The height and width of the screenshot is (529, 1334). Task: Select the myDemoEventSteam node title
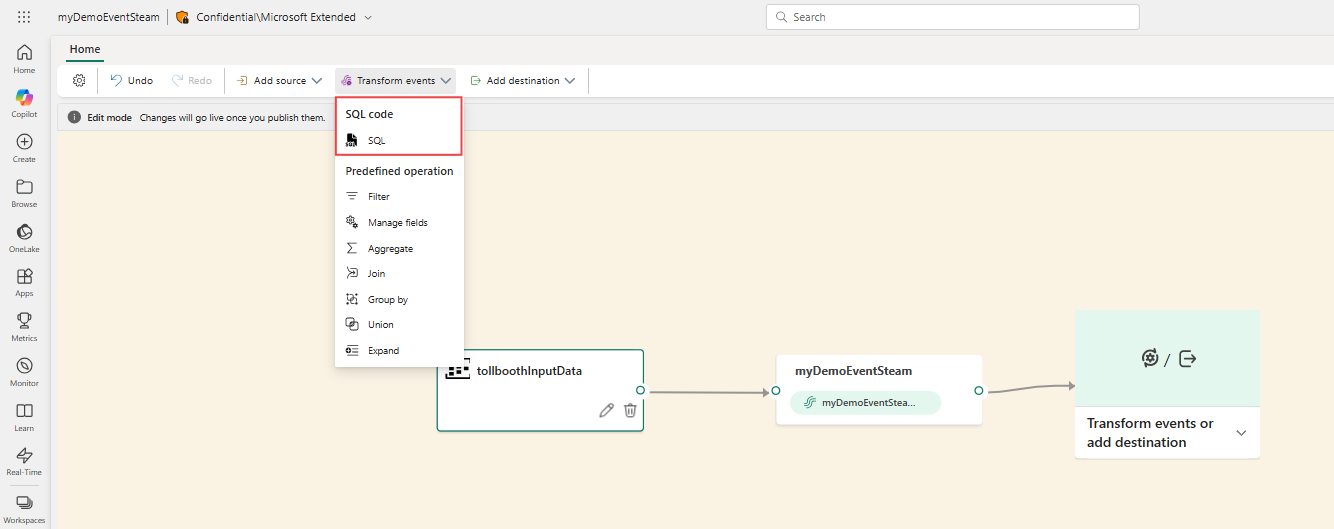853,371
